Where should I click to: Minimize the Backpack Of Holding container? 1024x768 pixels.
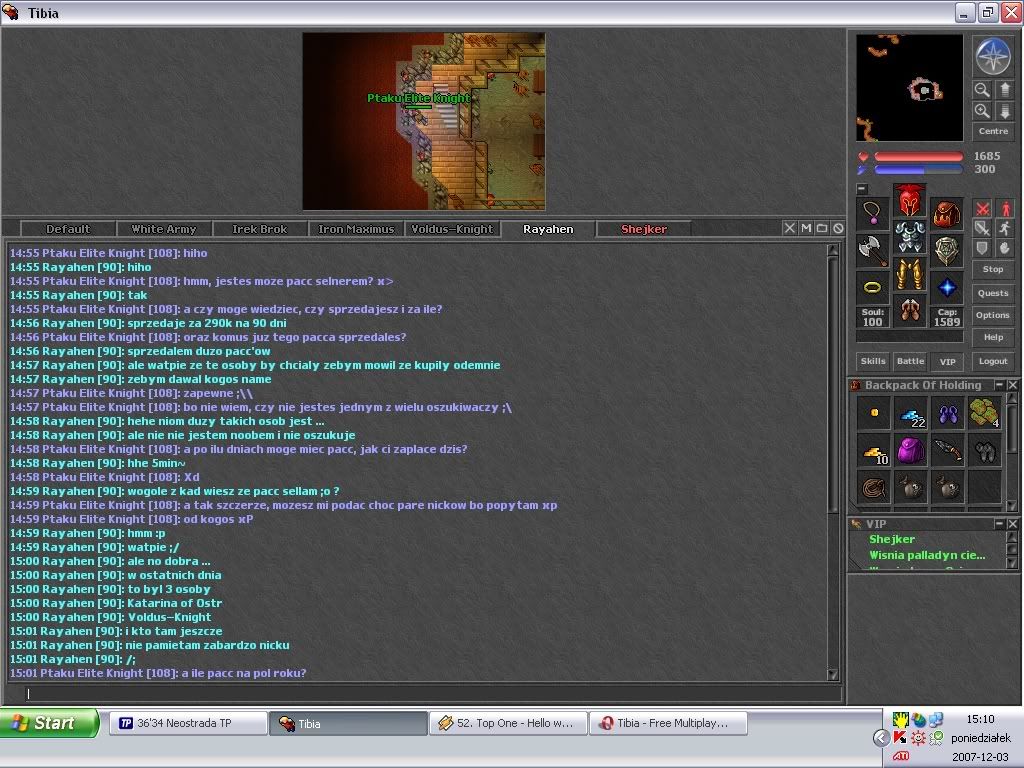click(999, 385)
